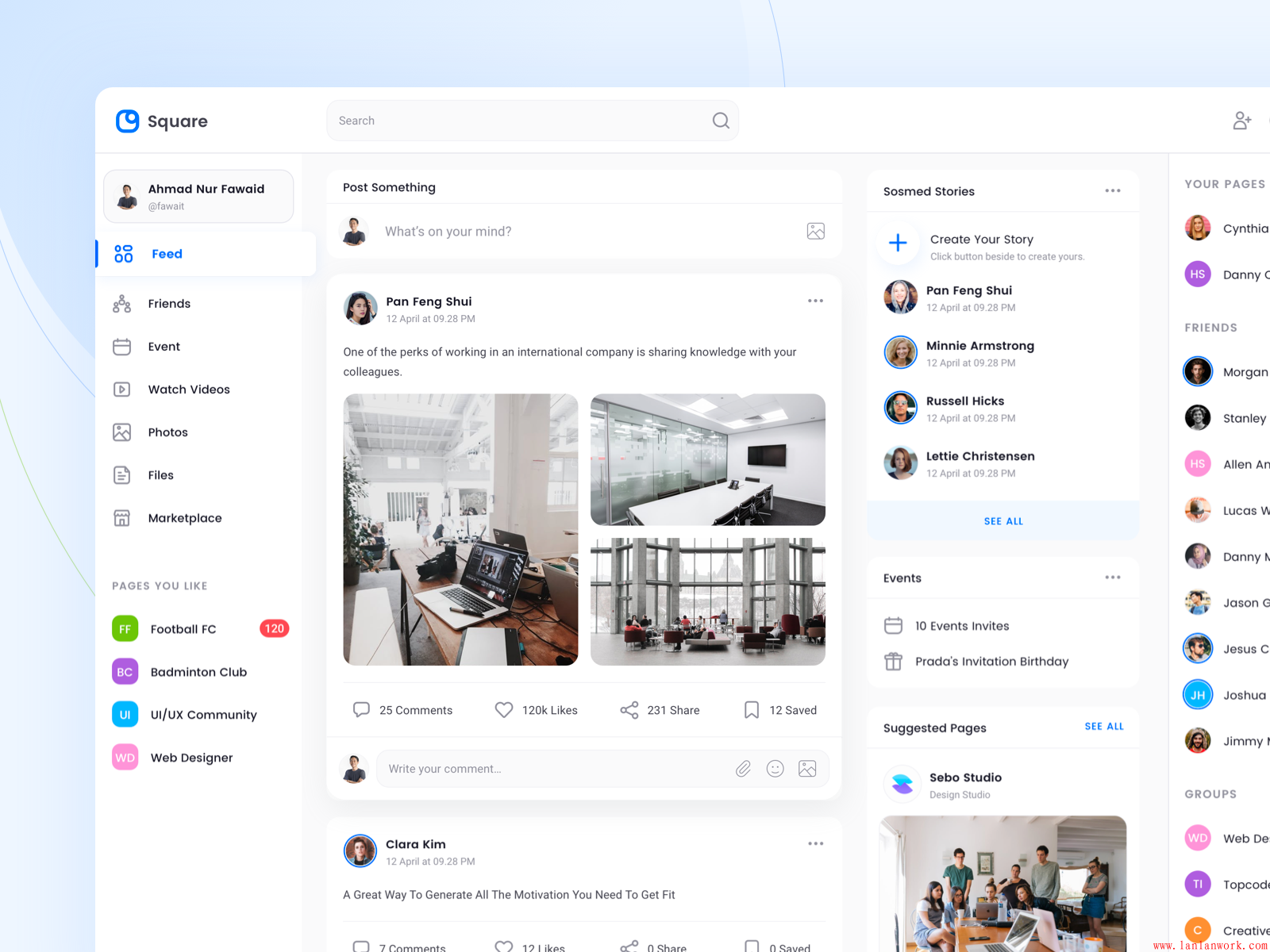Open Sosmed Stories options menu
The image size is (1270, 952).
pyautogui.click(x=1112, y=191)
